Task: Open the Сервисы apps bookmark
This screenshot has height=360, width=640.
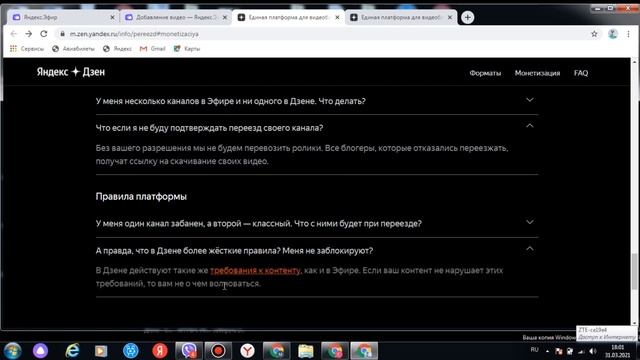Action: pyautogui.click(x=27, y=49)
